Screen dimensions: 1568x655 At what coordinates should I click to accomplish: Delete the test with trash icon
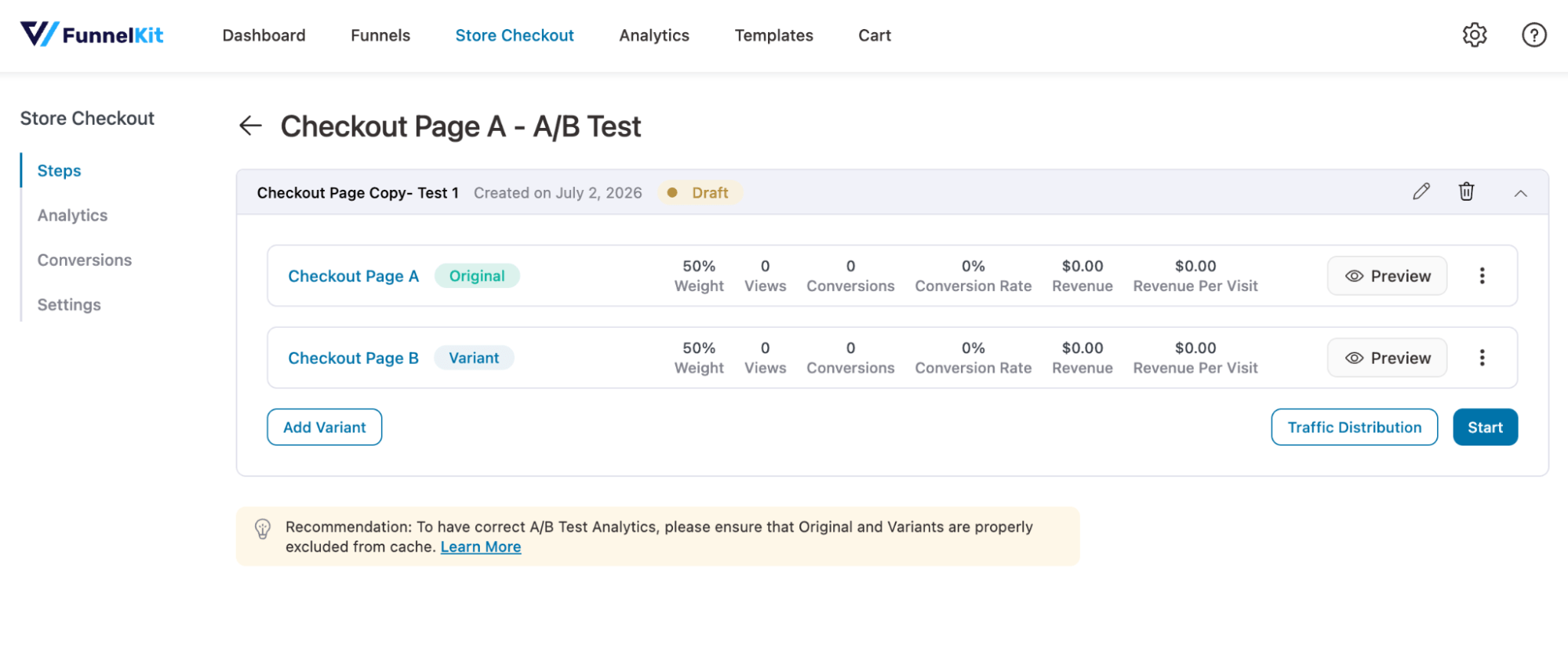pos(1466,192)
